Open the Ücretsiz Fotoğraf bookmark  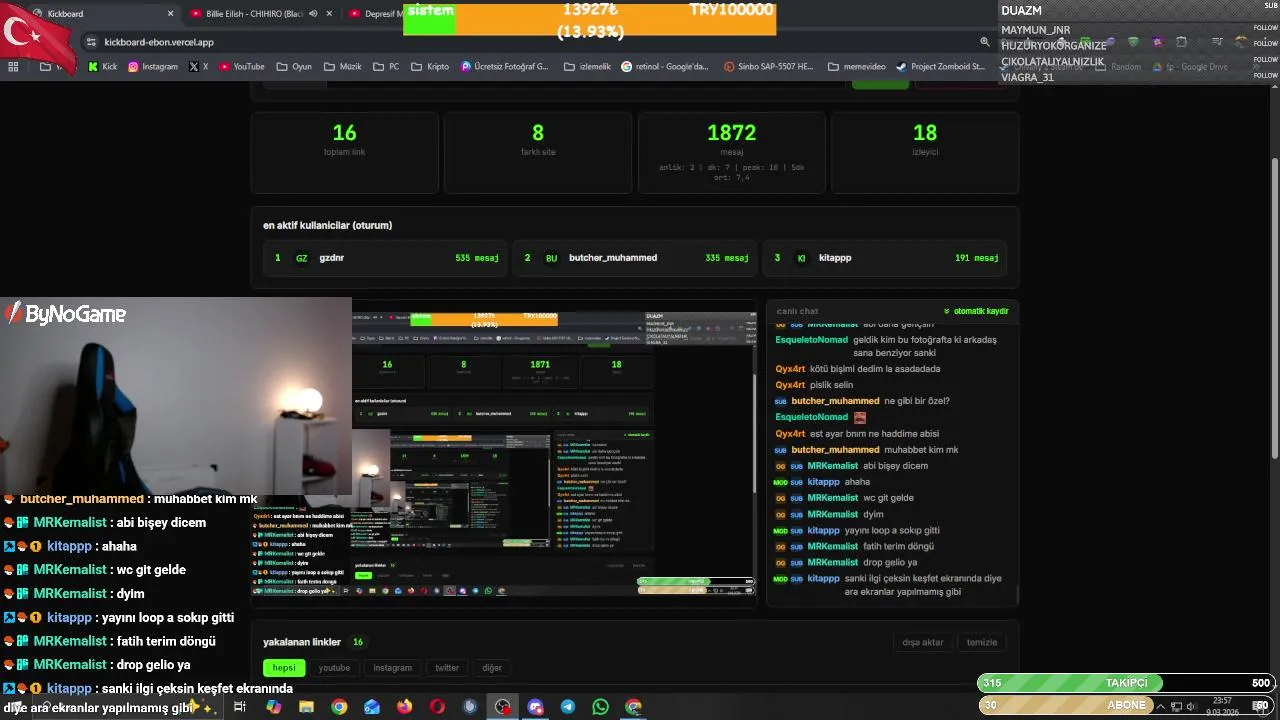[505, 67]
